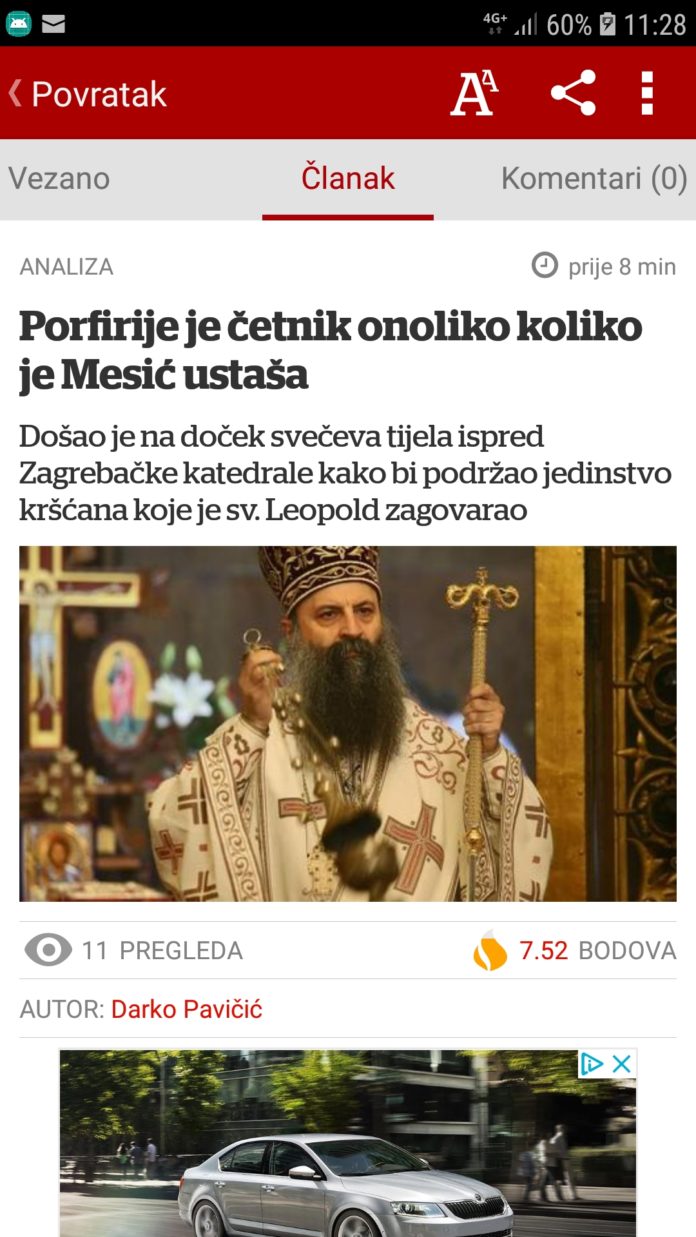Tap the share icon in the header
Viewport: 696px width, 1237px height.
[x=573, y=93]
